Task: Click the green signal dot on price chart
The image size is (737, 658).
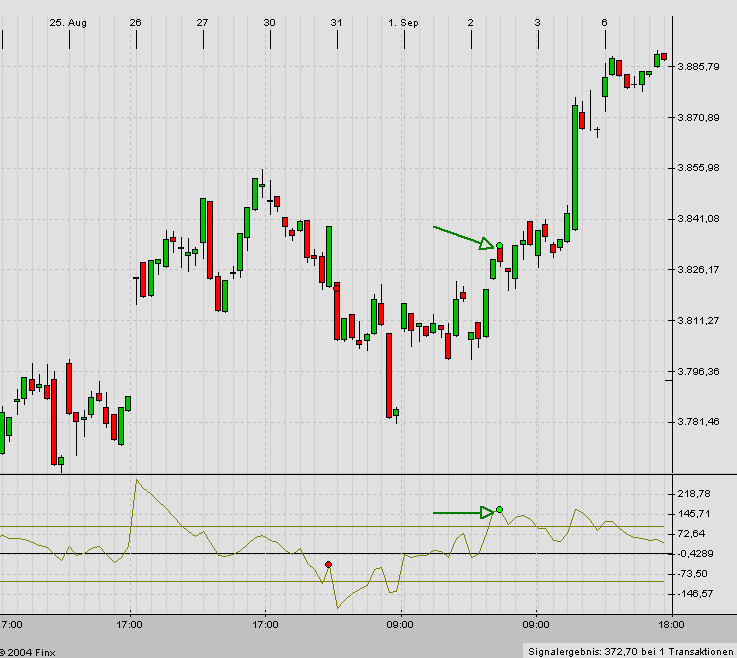Action: (499, 245)
